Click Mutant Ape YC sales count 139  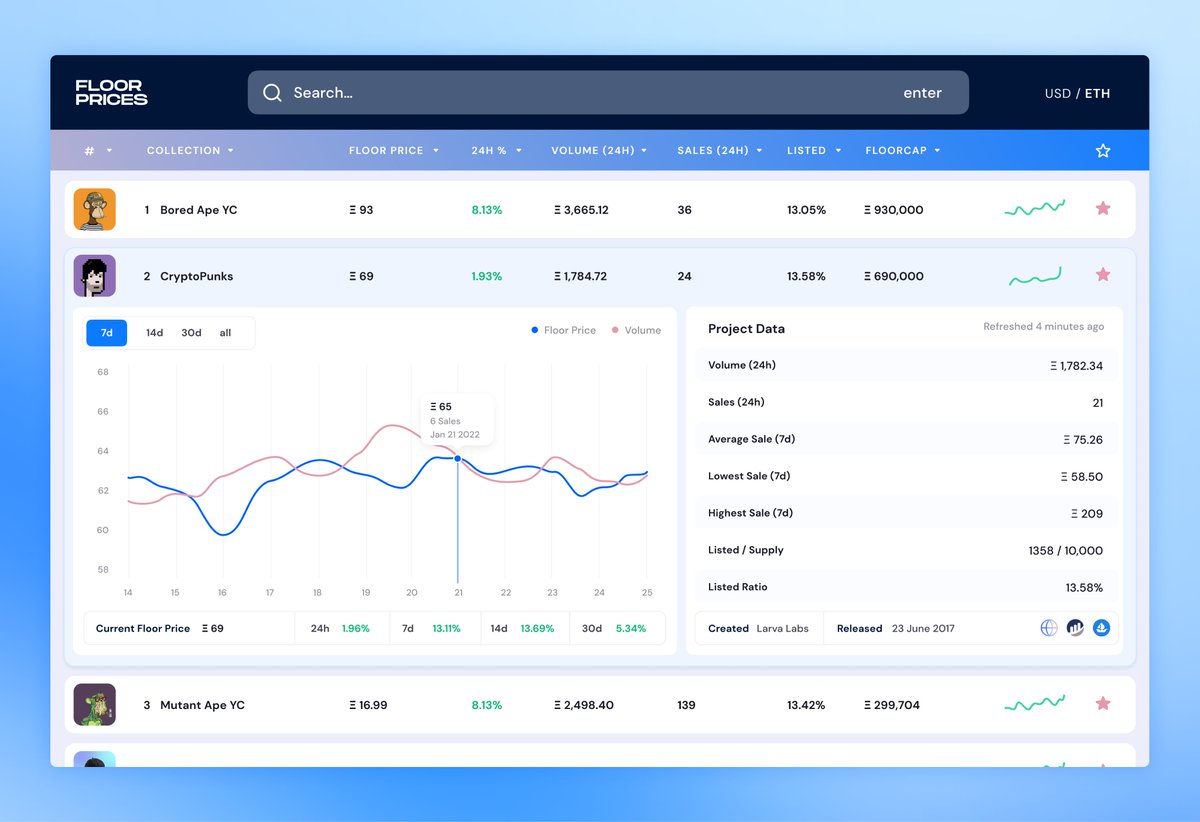[x=686, y=705]
